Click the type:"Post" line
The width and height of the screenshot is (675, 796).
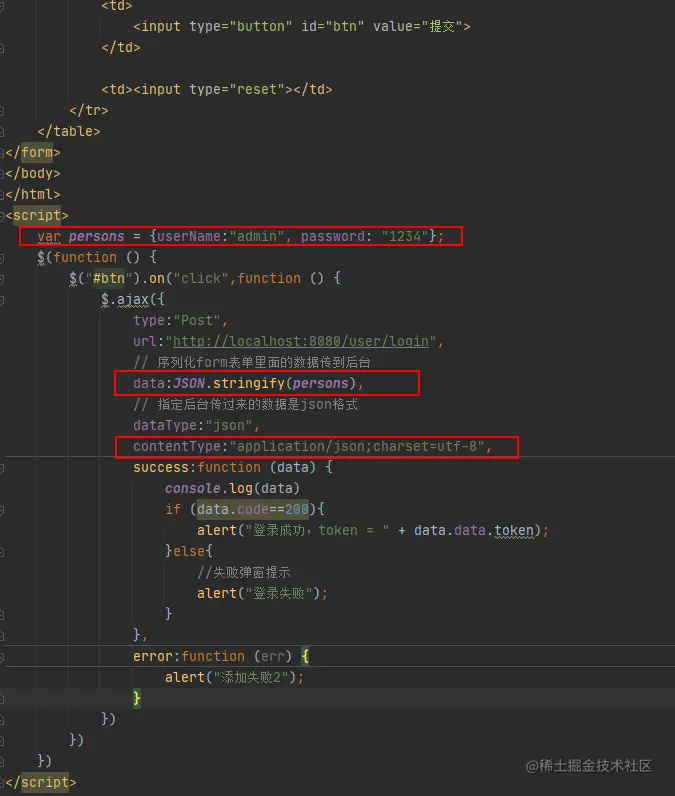181,320
